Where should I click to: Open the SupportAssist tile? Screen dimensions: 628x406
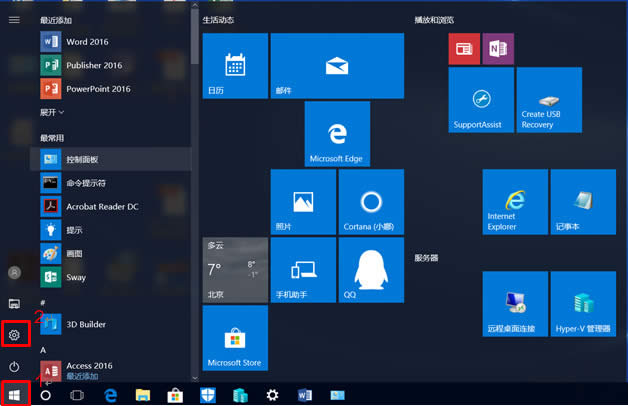point(481,100)
